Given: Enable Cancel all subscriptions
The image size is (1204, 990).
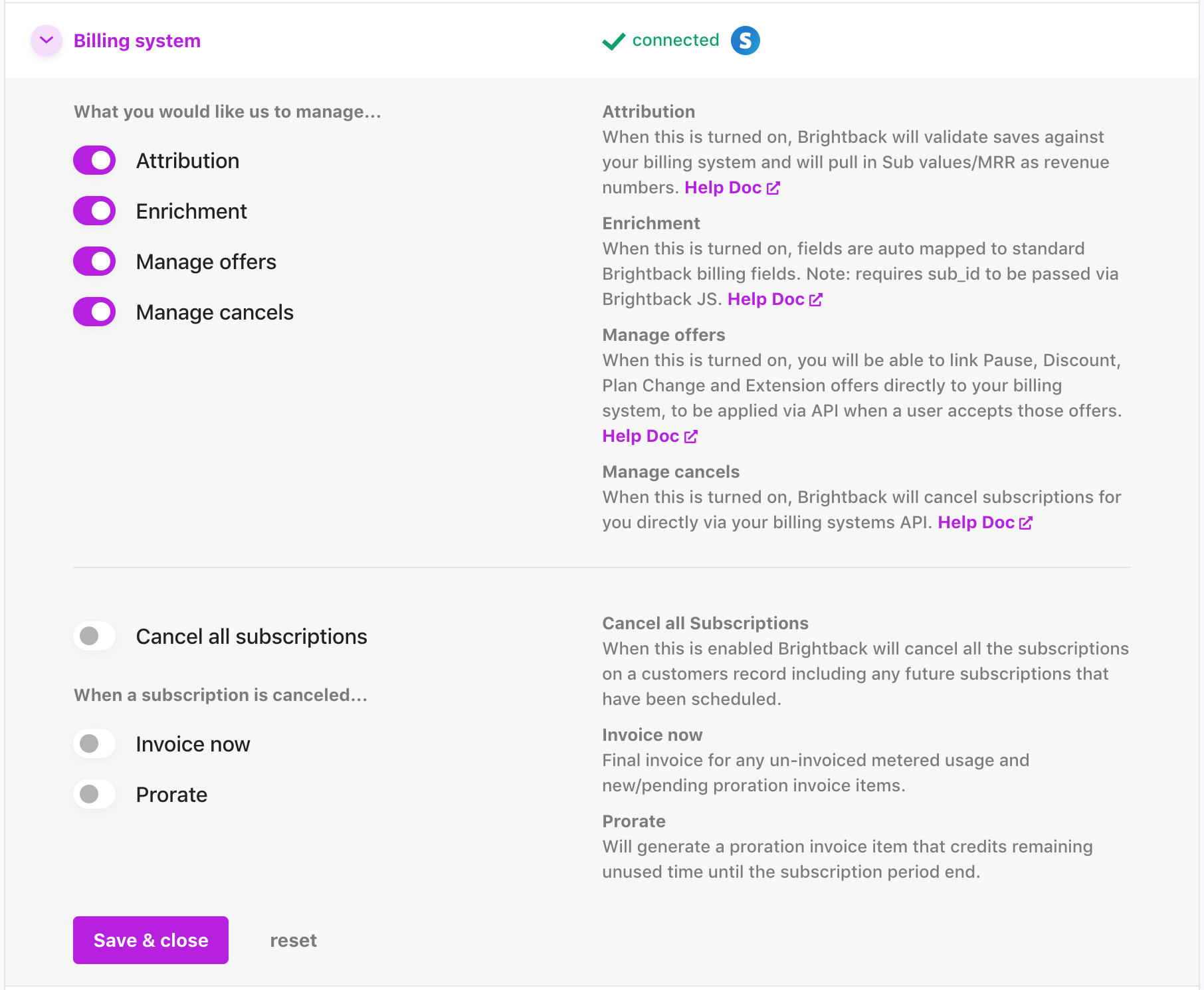Looking at the screenshot, I should (x=94, y=636).
